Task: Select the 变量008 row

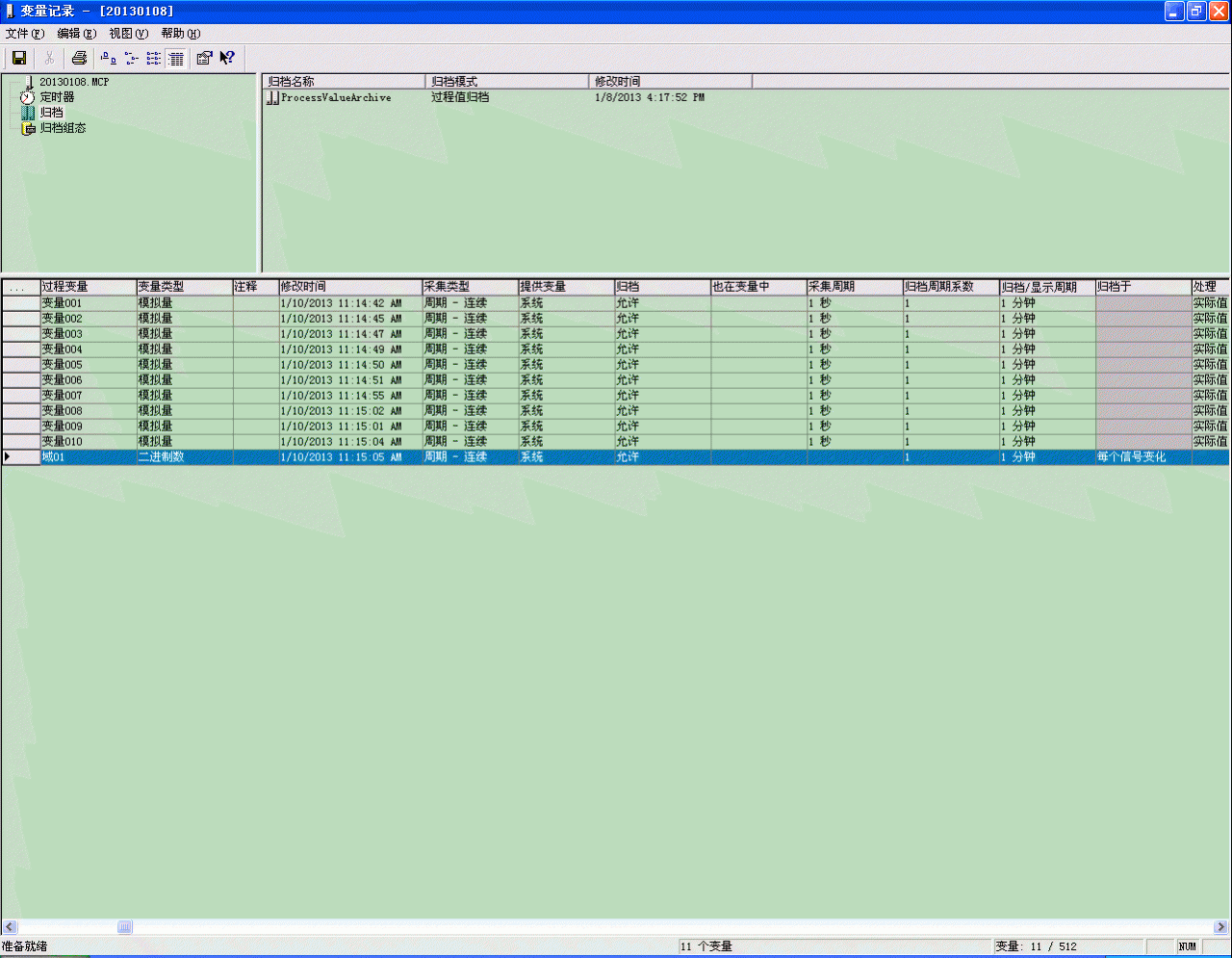Action: tap(615, 410)
